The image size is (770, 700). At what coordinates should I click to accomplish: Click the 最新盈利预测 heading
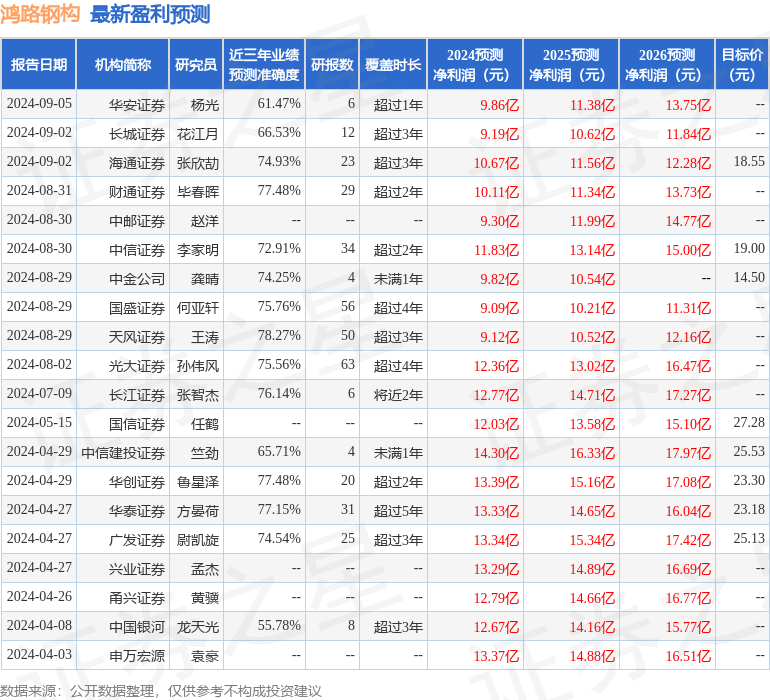click(x=150, y=14)
